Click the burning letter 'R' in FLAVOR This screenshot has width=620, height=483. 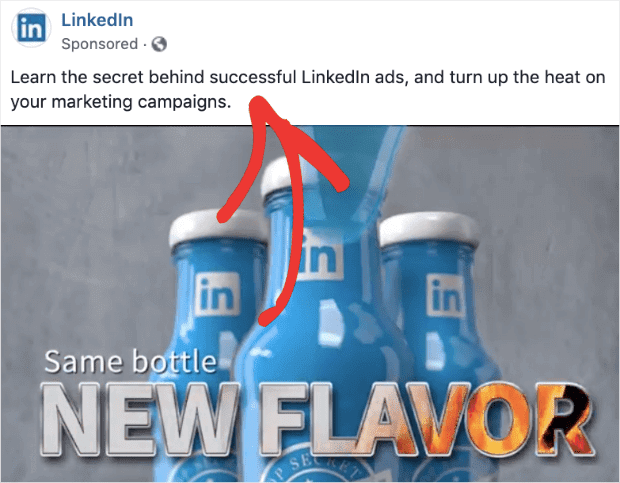(567, 420)
